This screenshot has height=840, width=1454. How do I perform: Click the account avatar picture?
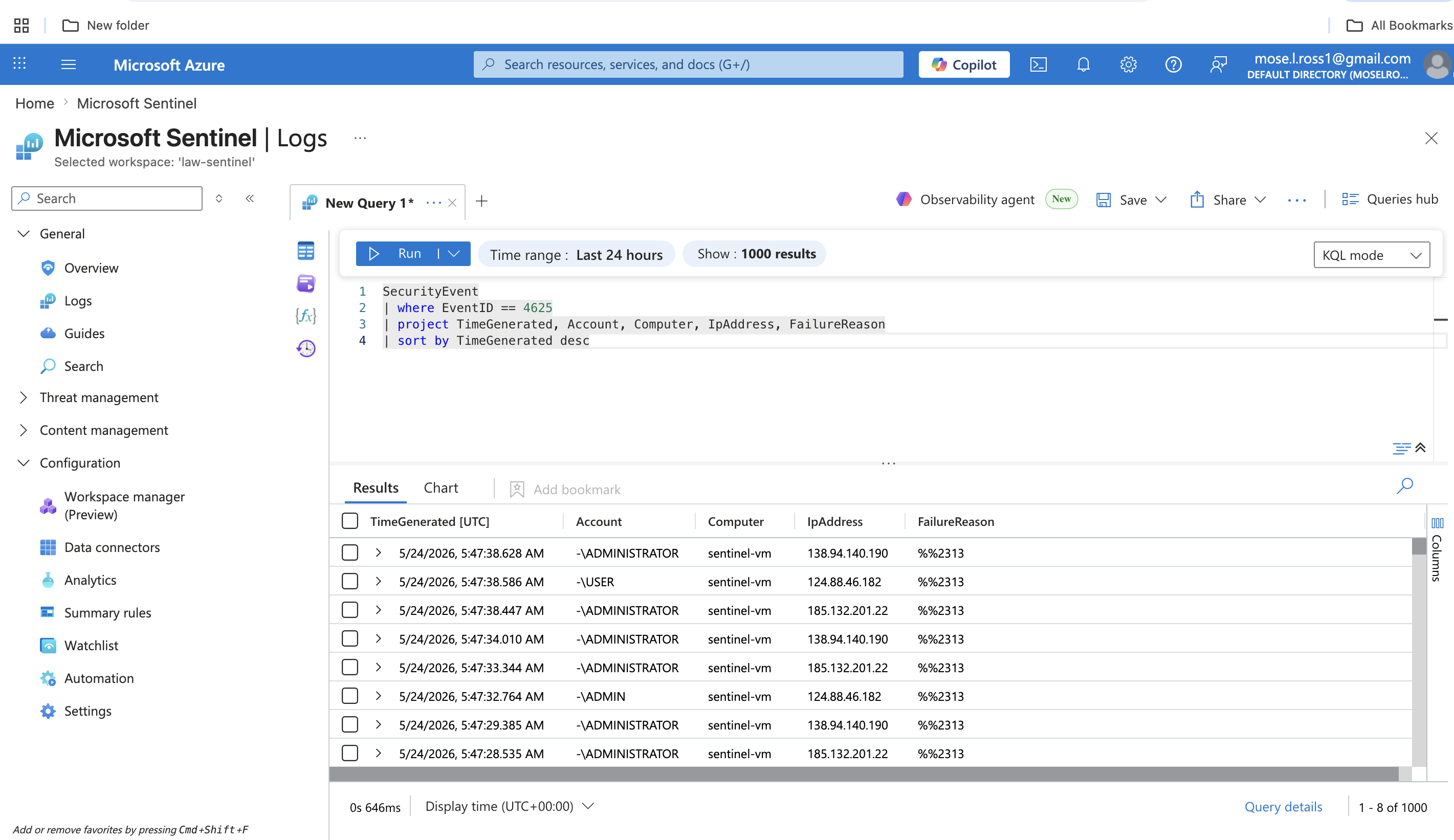1438,64
